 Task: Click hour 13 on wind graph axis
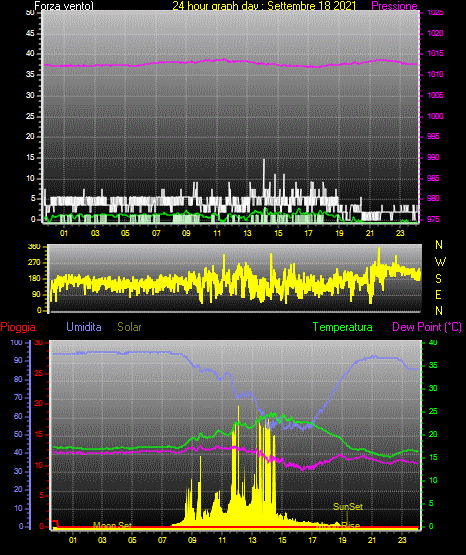point(247,233)
